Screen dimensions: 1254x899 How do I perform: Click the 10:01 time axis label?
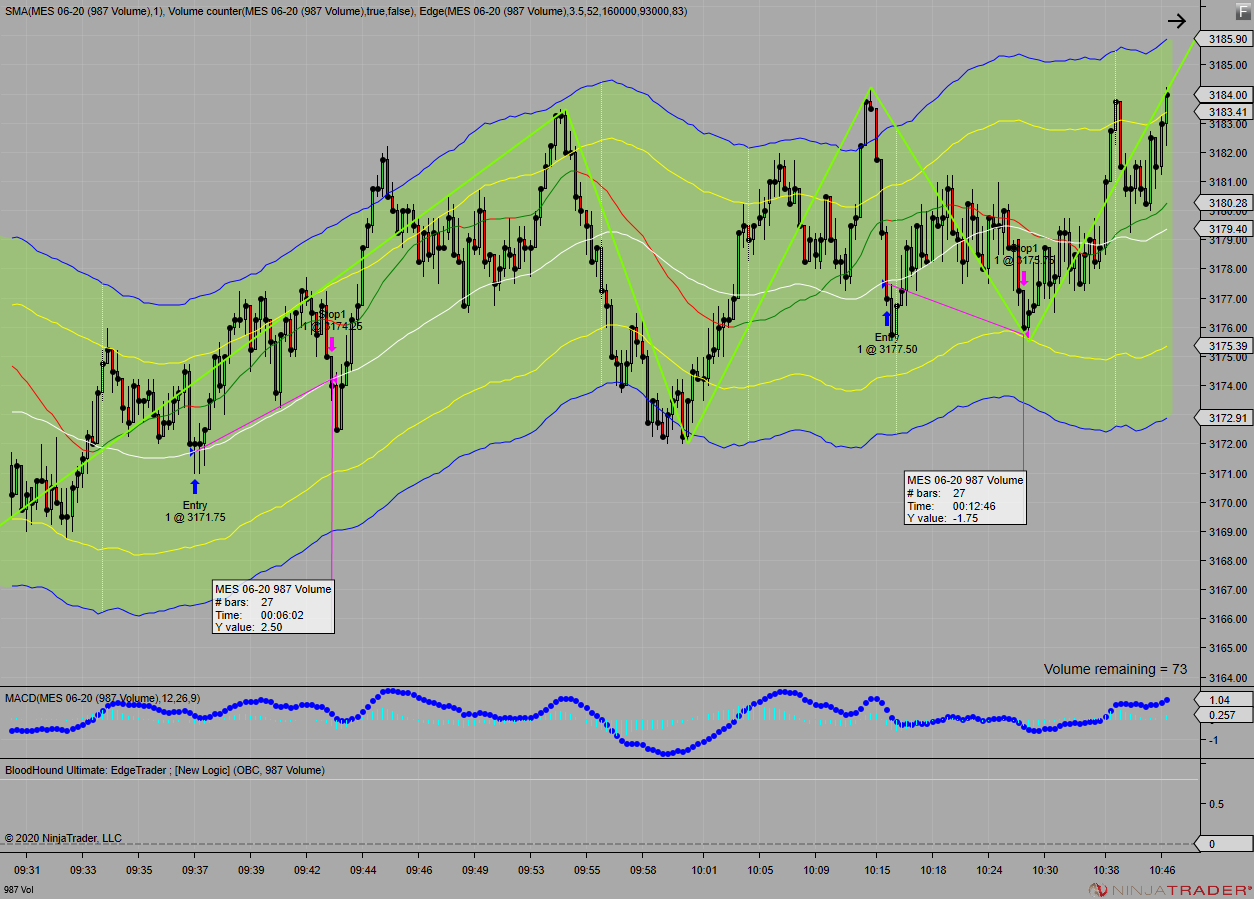tap(704, 871)
